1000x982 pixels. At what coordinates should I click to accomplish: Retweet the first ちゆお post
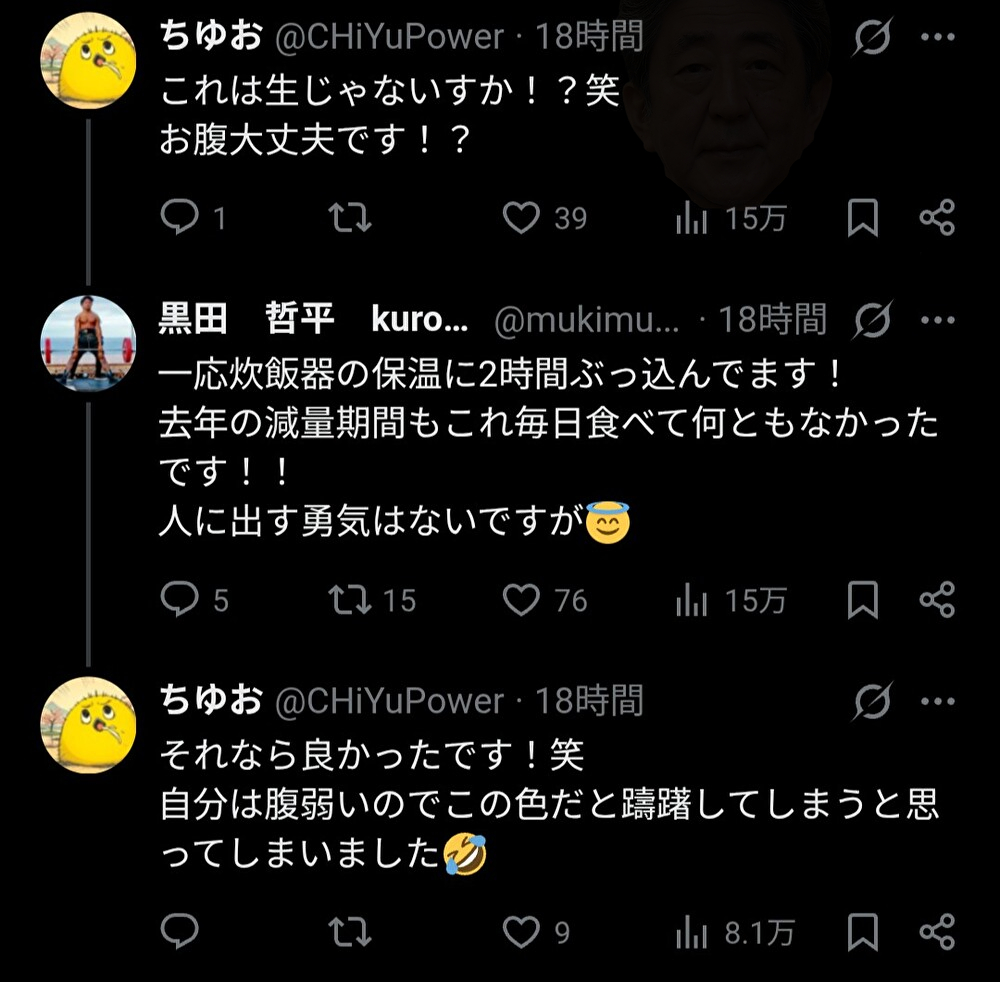(350, 217)
